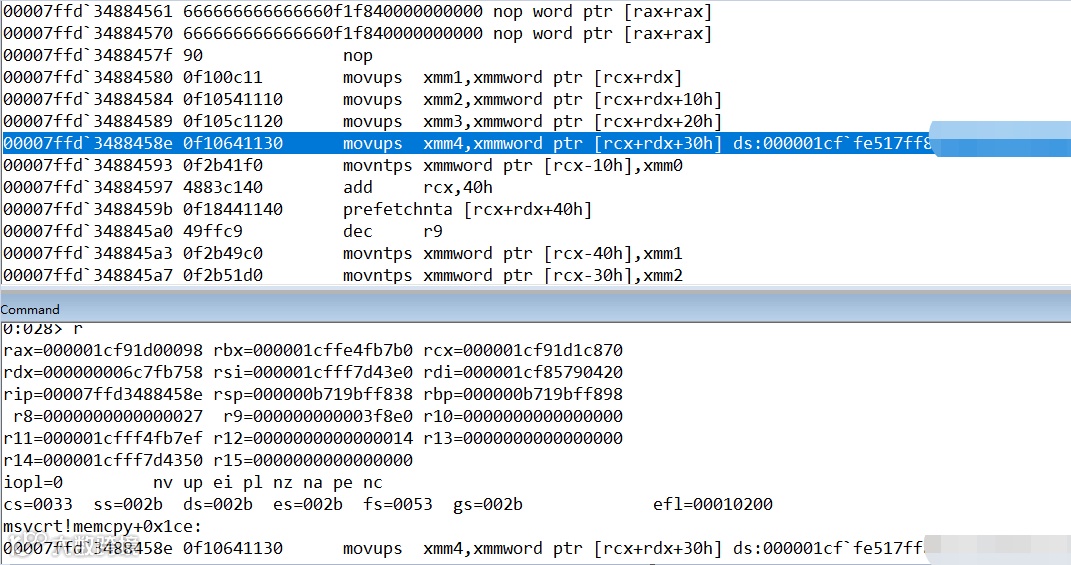Click the flags text 'nv up ei pl nz na pe nc'

pyautogui.click(x=268, y=482)
